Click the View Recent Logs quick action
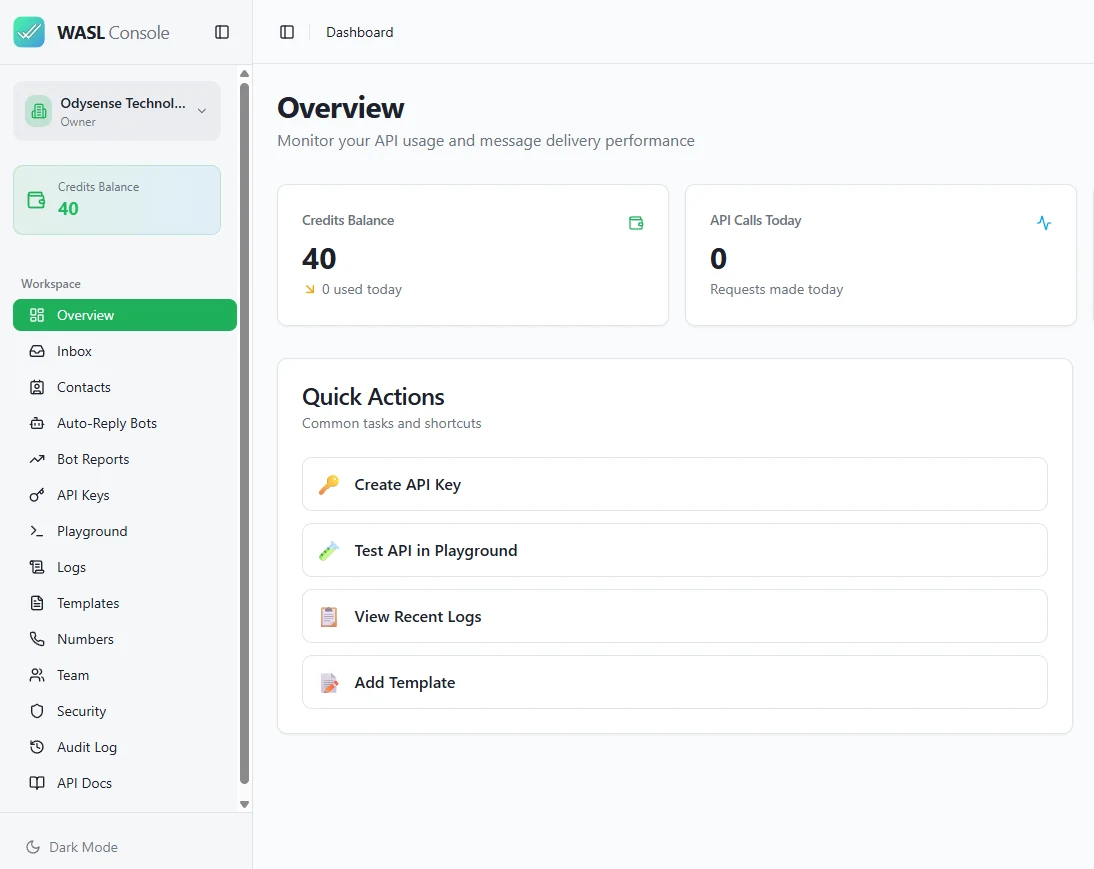 (x=675, y=617)
